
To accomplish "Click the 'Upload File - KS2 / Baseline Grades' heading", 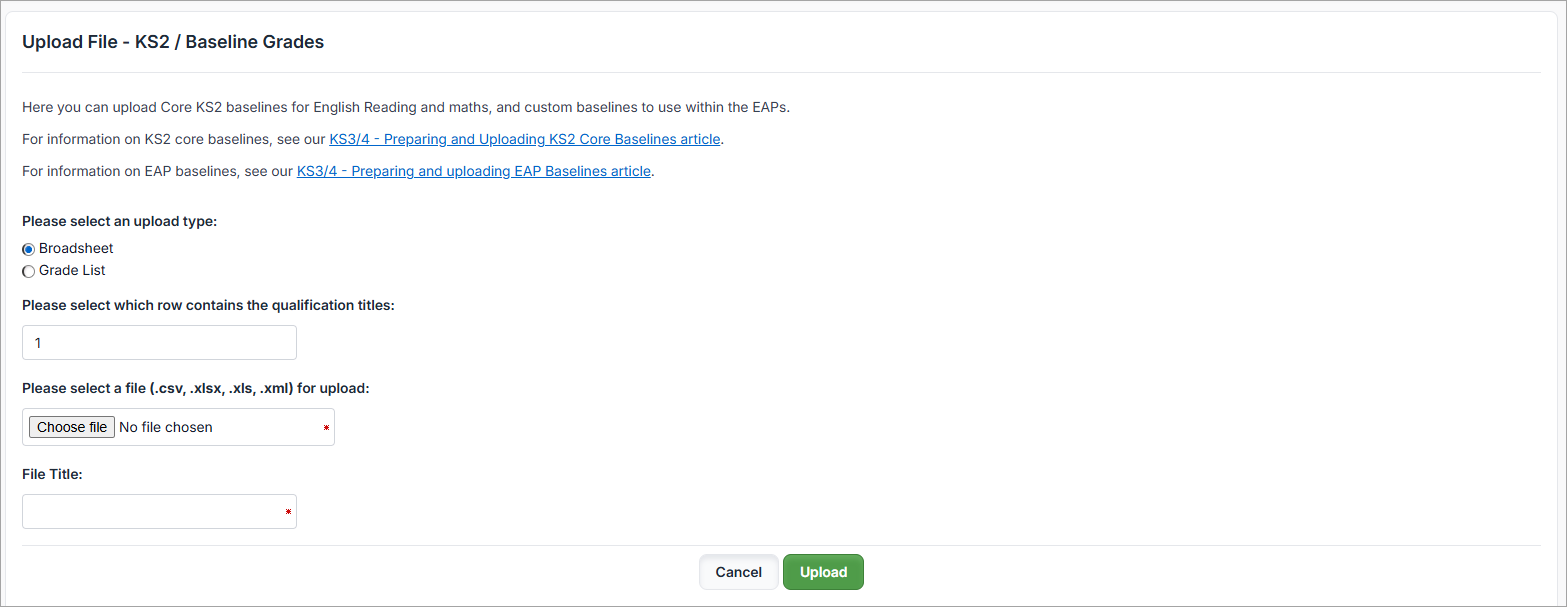I will coord(173,42).
